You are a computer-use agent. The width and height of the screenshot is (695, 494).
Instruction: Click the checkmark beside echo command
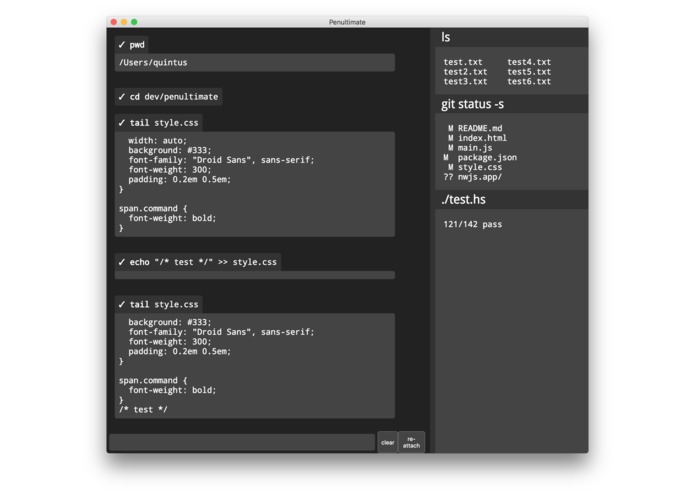121,262
